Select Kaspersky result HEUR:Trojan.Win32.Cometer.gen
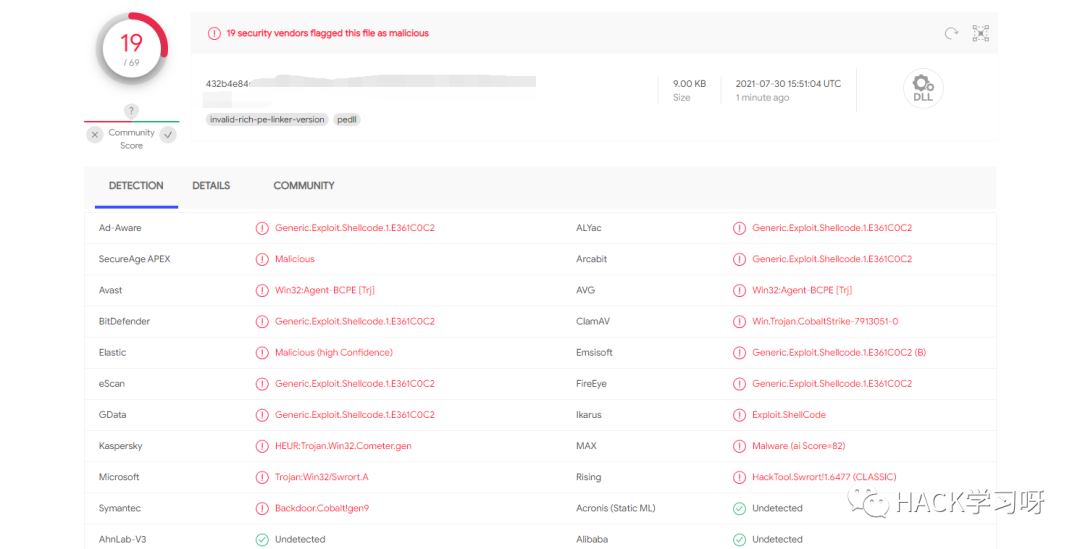 tap(343, 446)
